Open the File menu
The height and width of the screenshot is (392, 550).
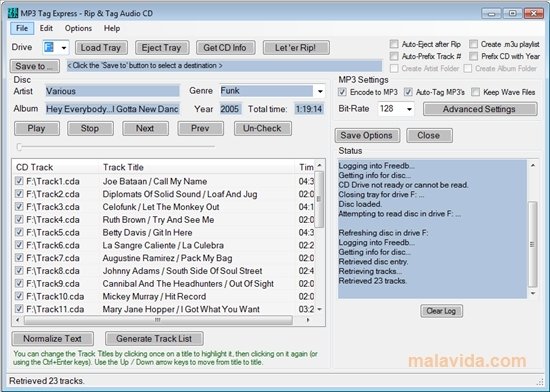pos(22,28)
